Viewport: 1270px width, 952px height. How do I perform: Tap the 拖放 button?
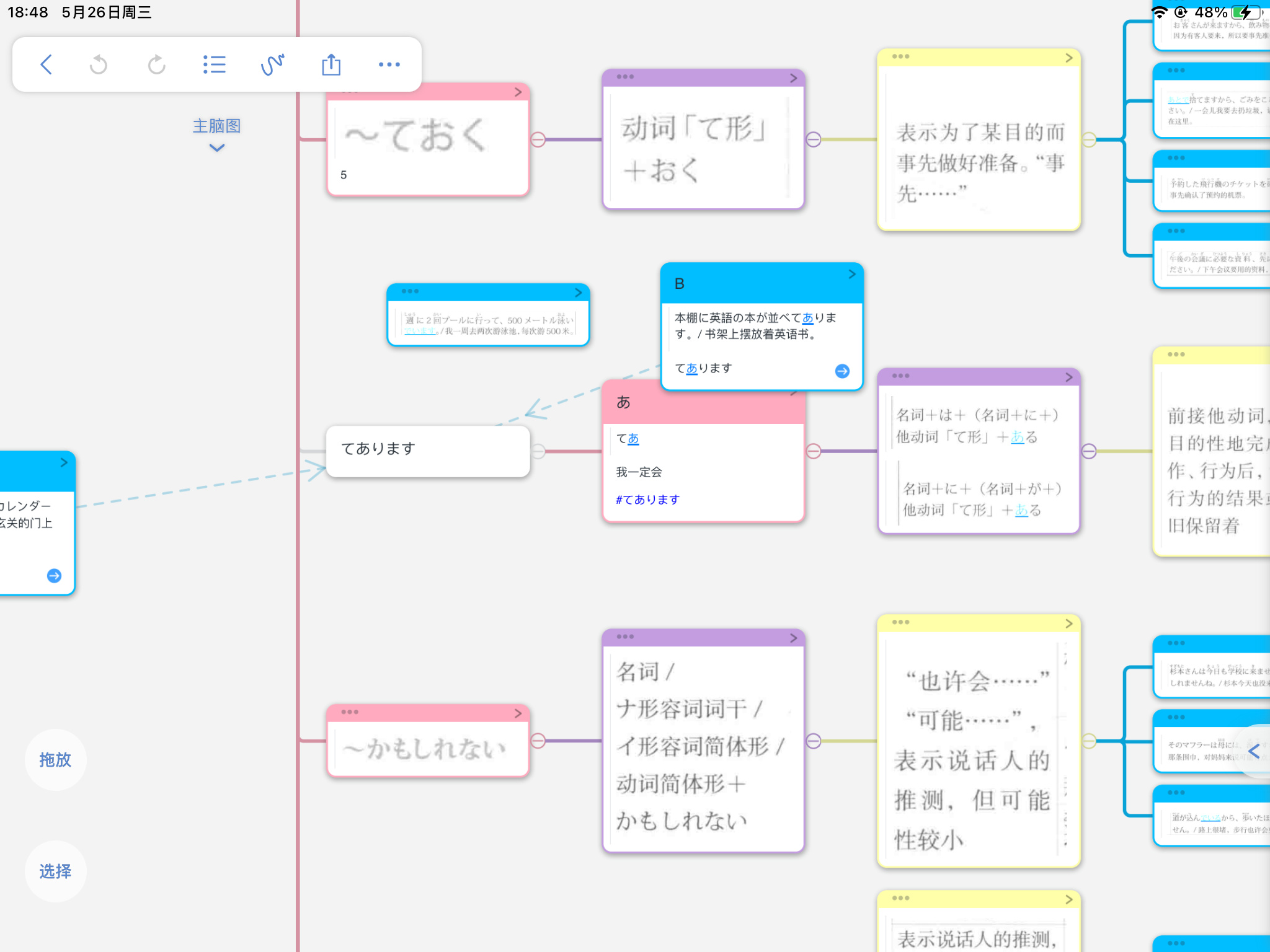(55, 759)
